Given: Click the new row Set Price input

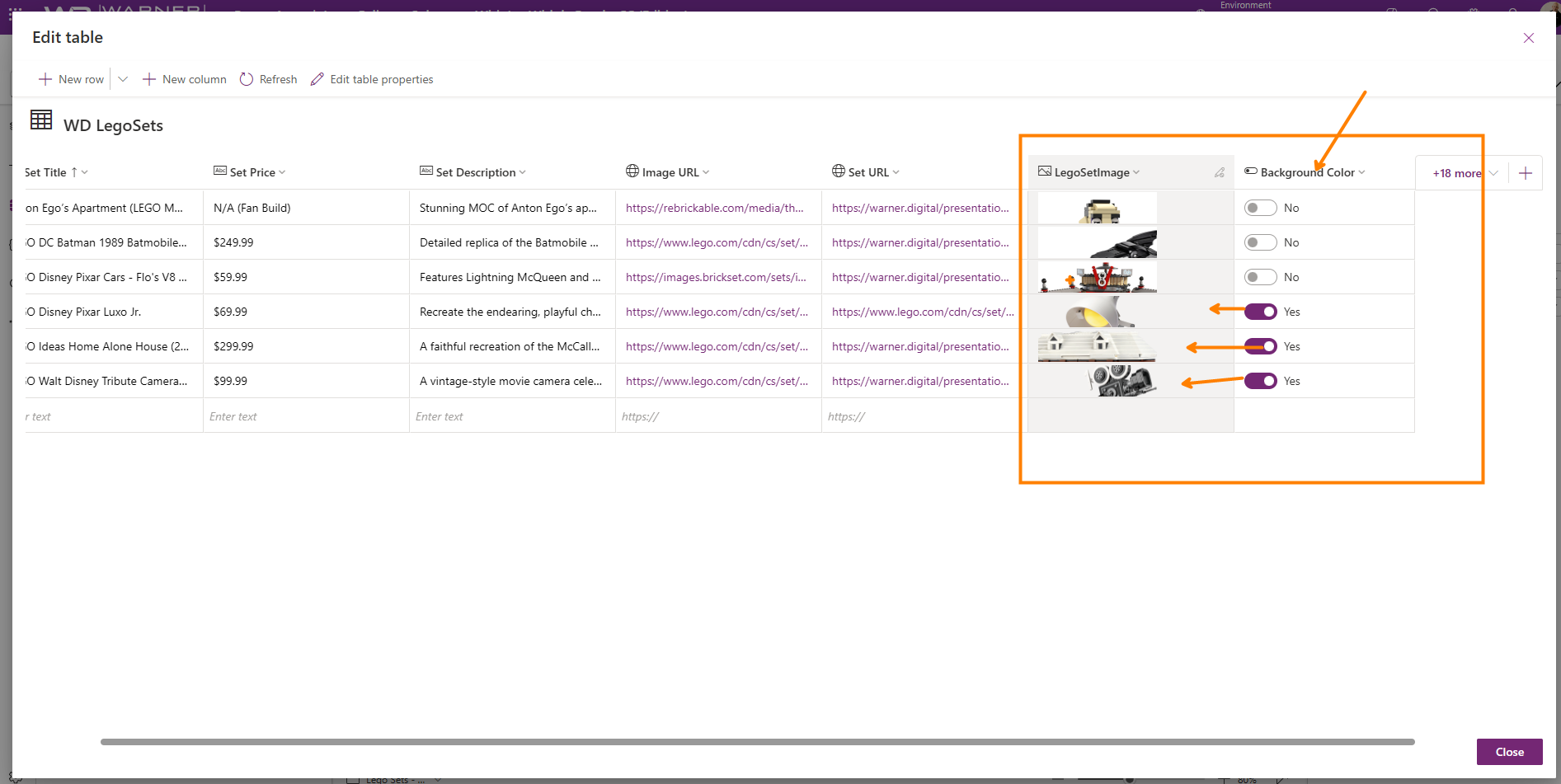Looking at the screenshot, I should [x=306, y=416].
